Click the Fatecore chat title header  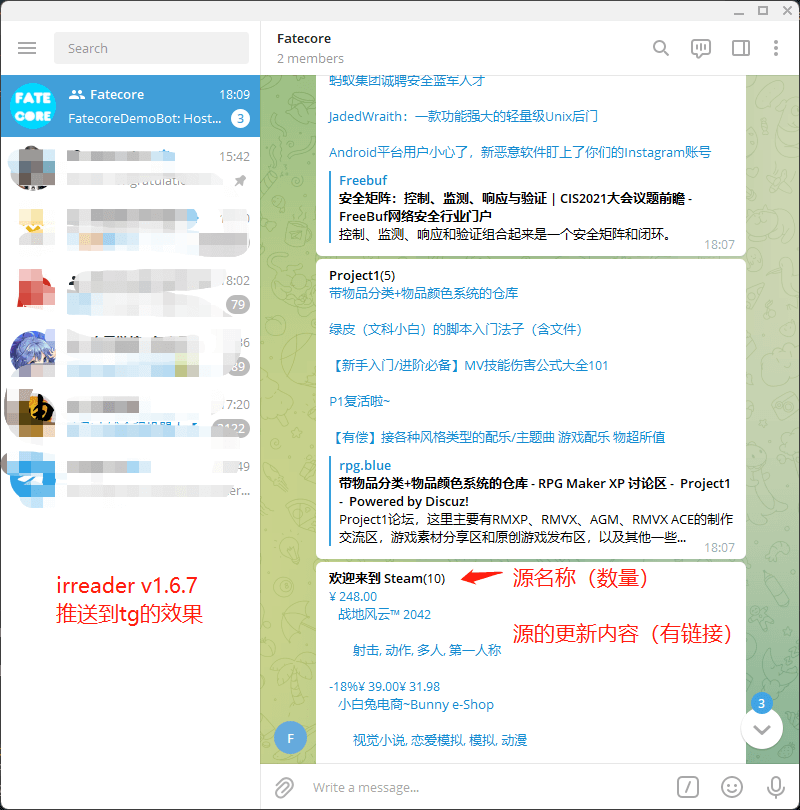304,39
